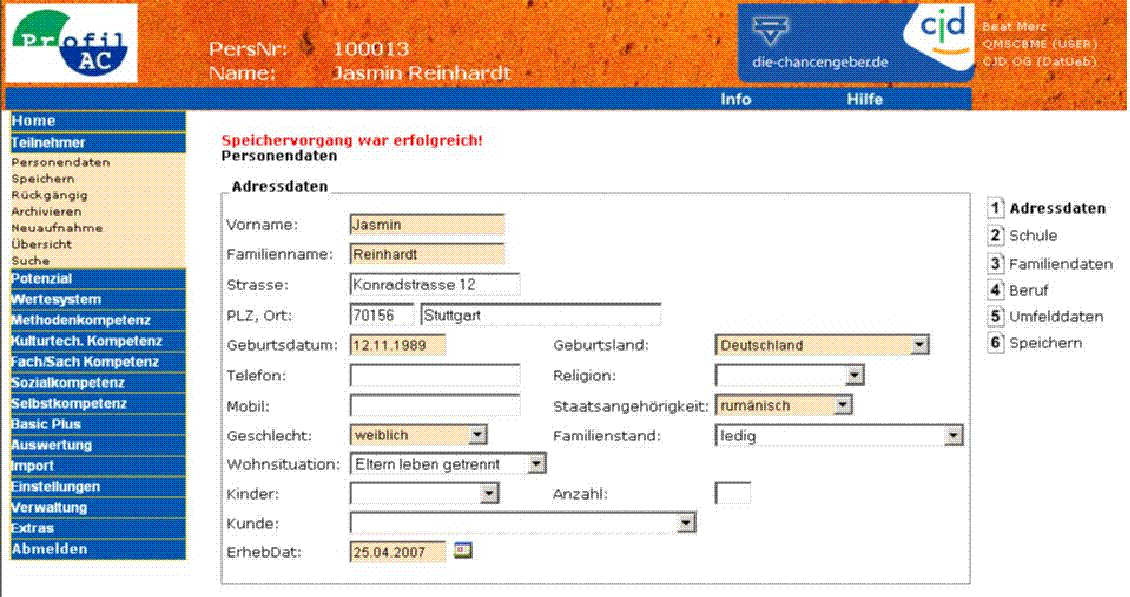
Task: Open the Geburtsland dropdown
Action: pyautogui.click(x=919, y=346)
